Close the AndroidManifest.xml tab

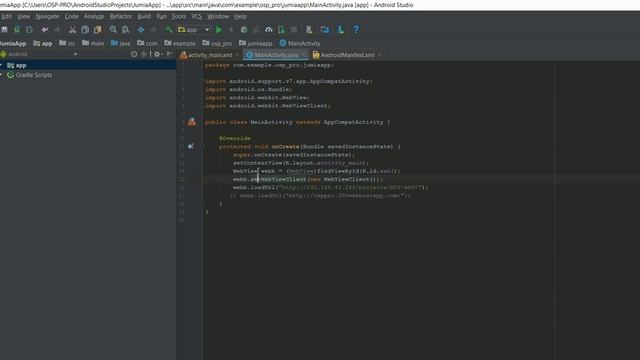point(379,55)
